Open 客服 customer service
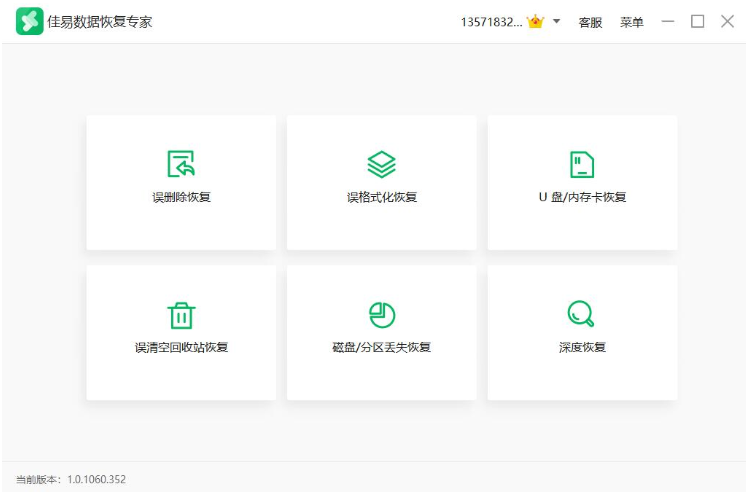The image size is (746, 493). tap(590, 22)
